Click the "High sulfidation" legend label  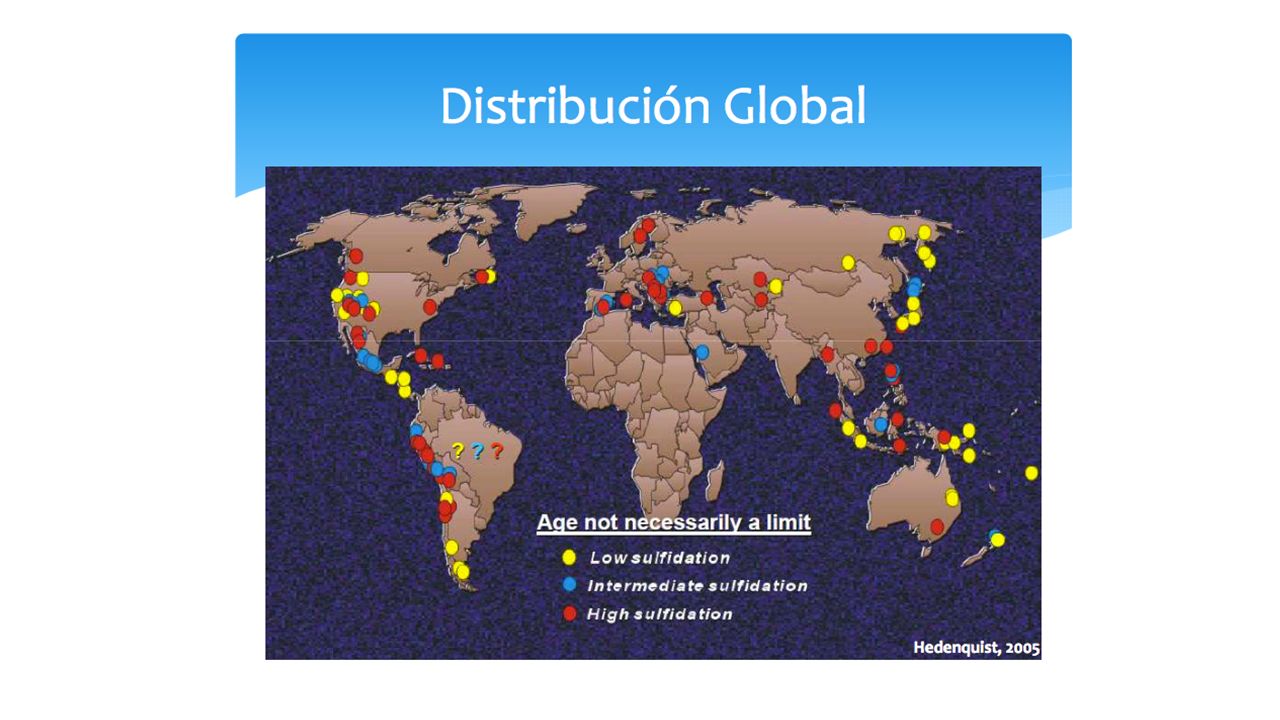[660, 614]
